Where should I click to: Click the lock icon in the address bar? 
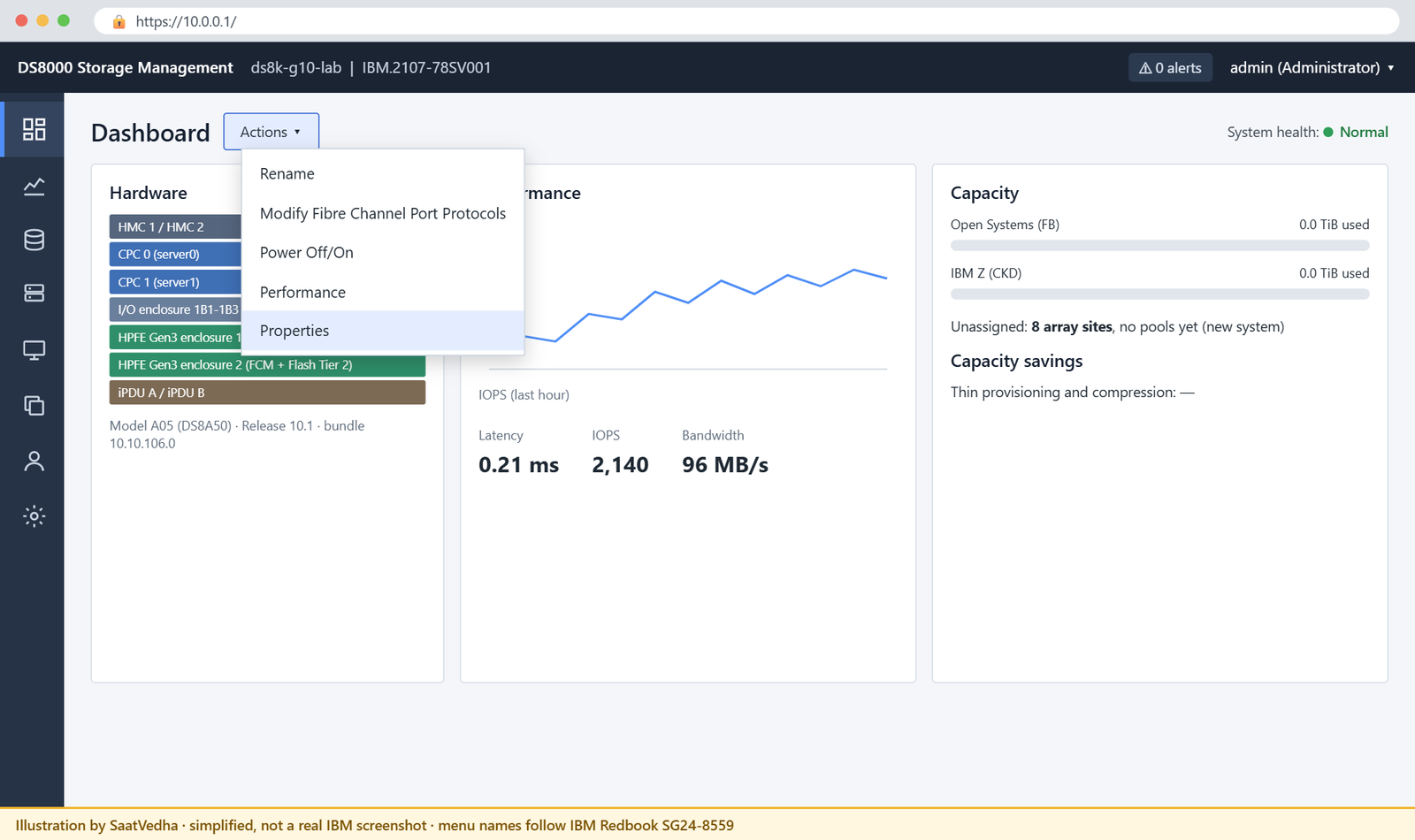[119, 21]
